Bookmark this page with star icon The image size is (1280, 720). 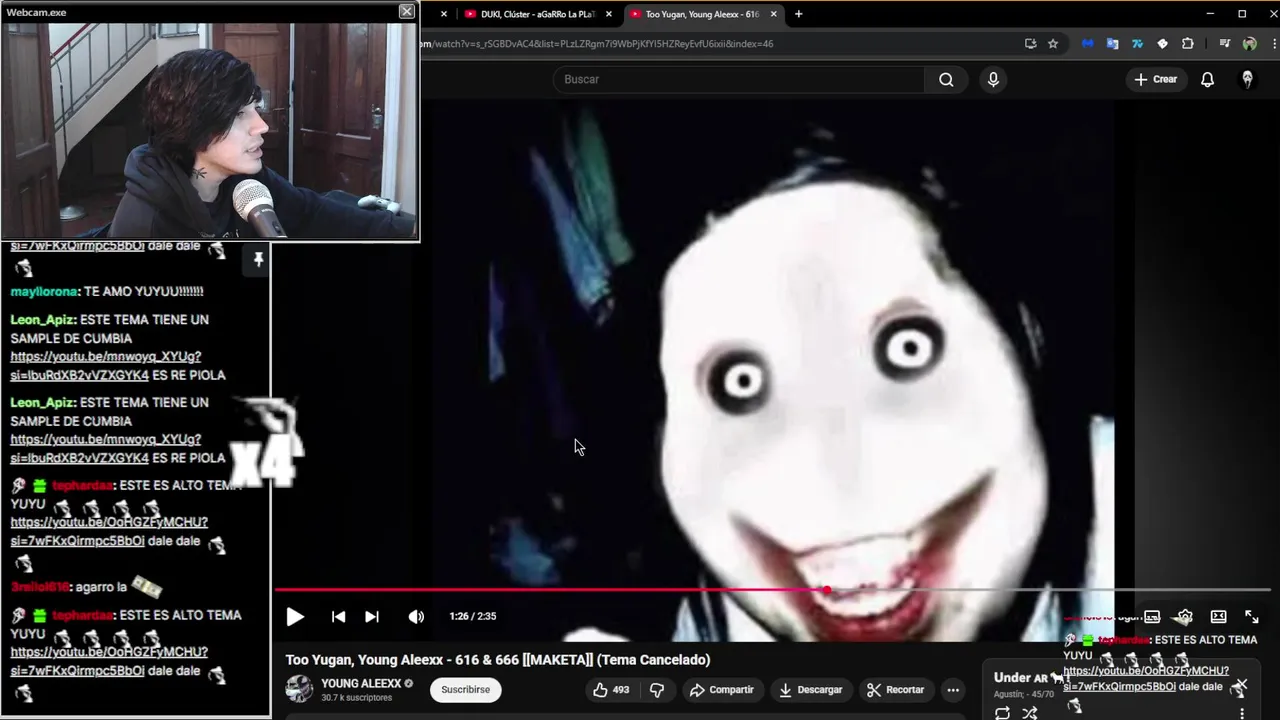(1053, 44)
